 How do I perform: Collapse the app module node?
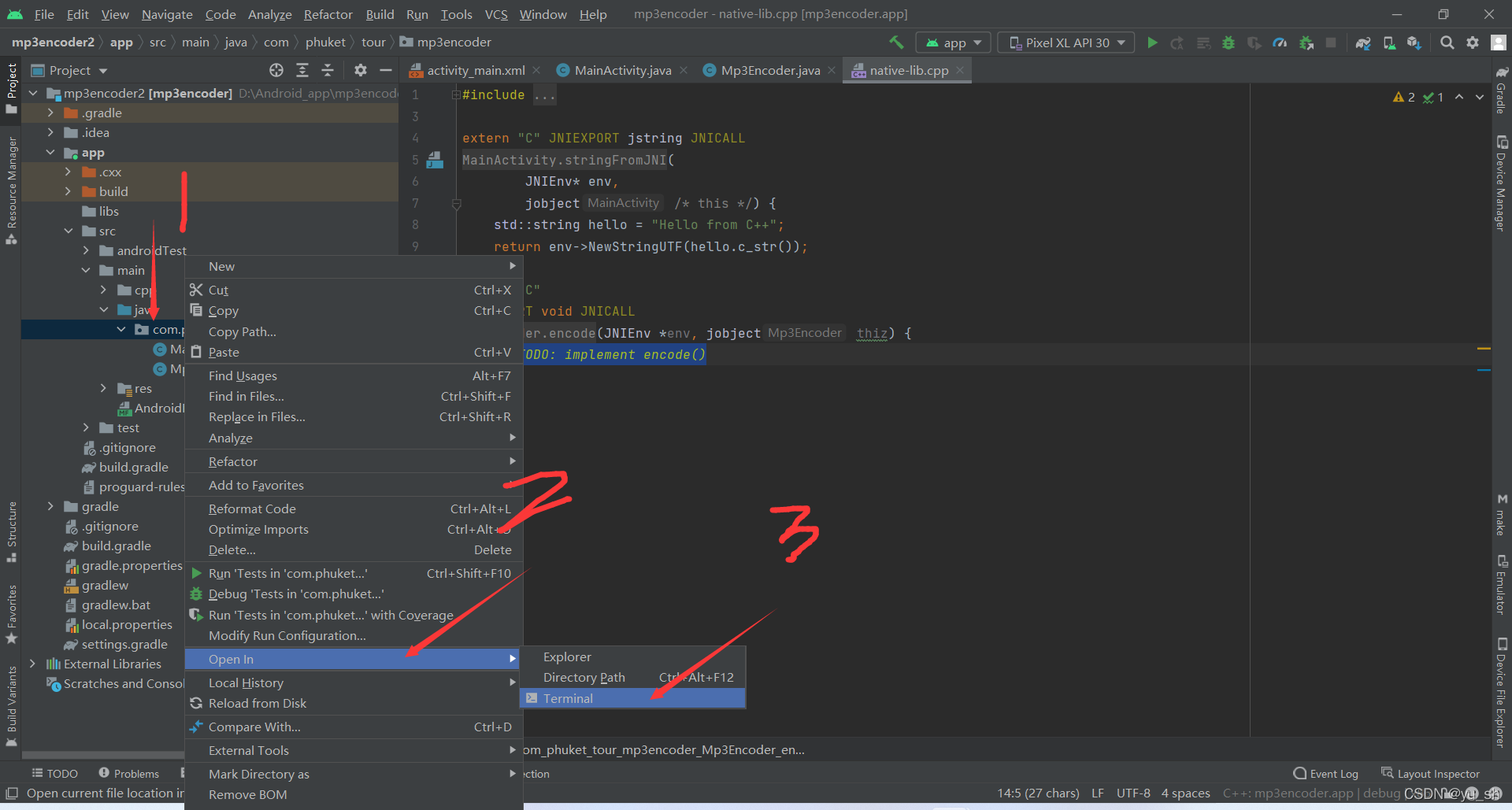coord(50,152)
